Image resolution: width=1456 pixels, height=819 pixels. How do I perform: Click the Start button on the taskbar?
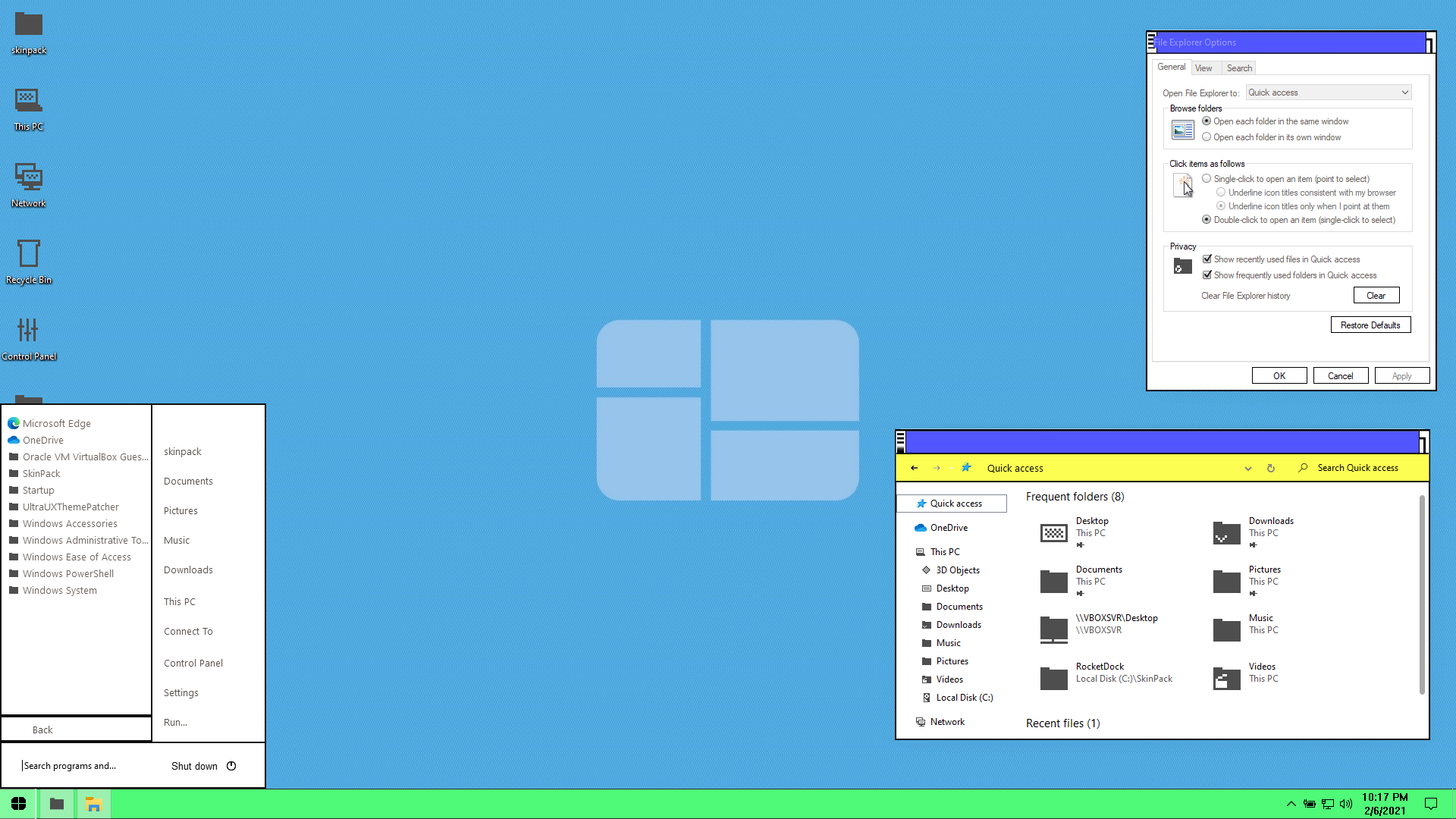point(18,804)
